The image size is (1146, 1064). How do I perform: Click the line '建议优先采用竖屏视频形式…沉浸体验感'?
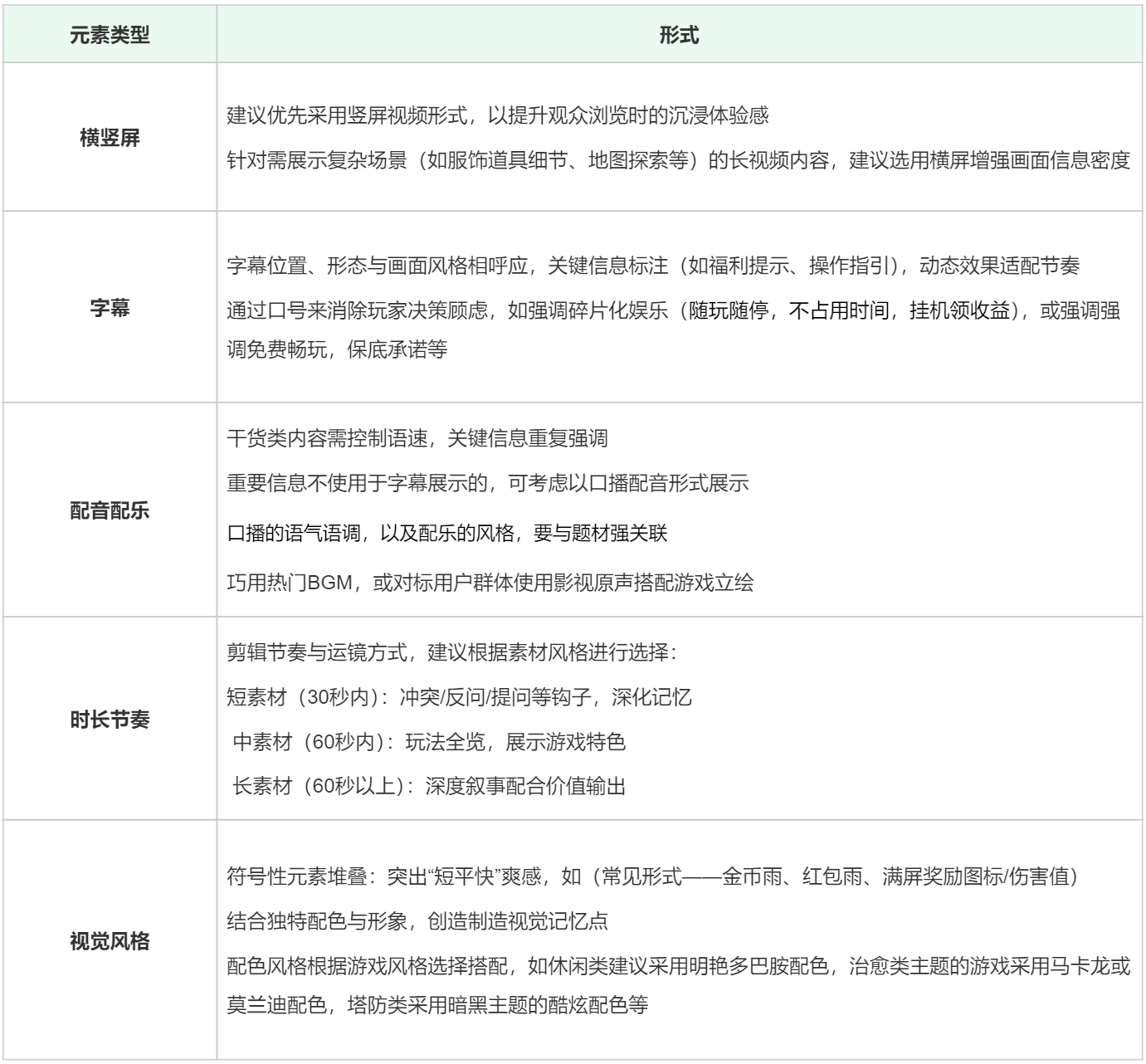coord(498,115)
